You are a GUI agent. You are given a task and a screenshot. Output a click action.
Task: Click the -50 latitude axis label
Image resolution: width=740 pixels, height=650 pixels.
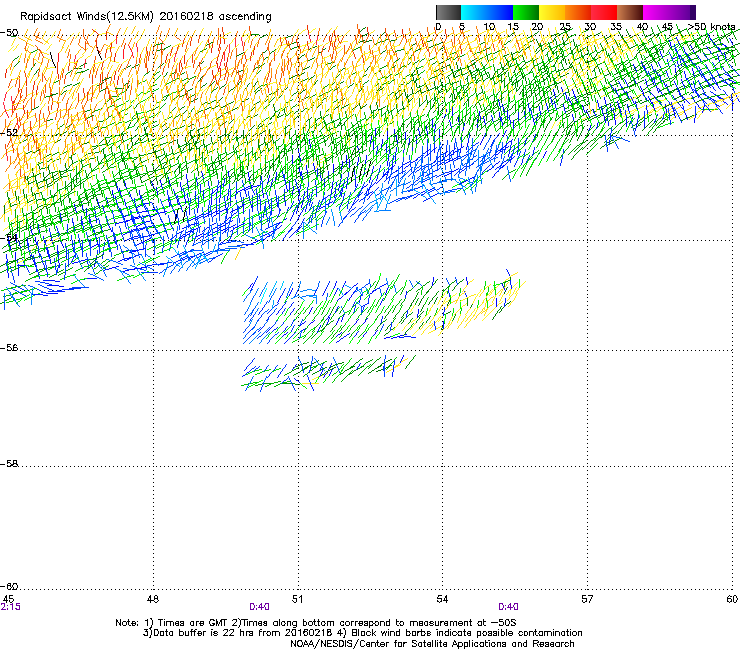(9, 33)
